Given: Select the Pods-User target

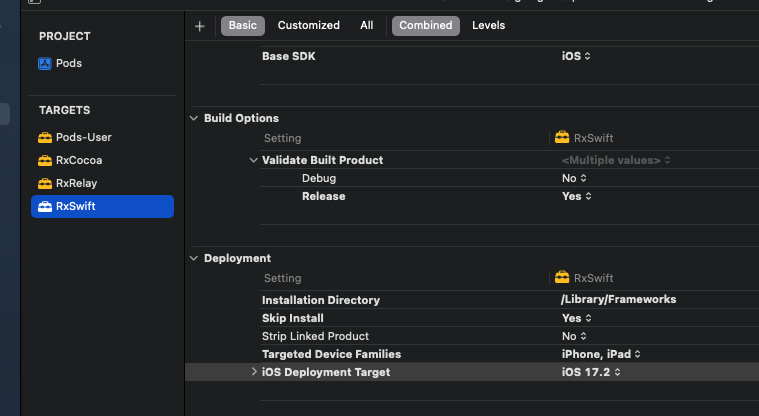Looking at the screenshot, I should [102, 138].
